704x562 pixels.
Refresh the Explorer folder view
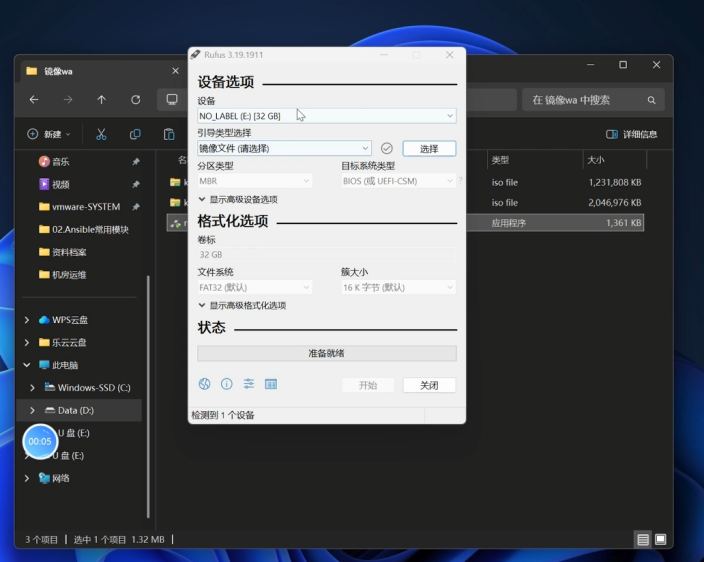pos(136,100)
